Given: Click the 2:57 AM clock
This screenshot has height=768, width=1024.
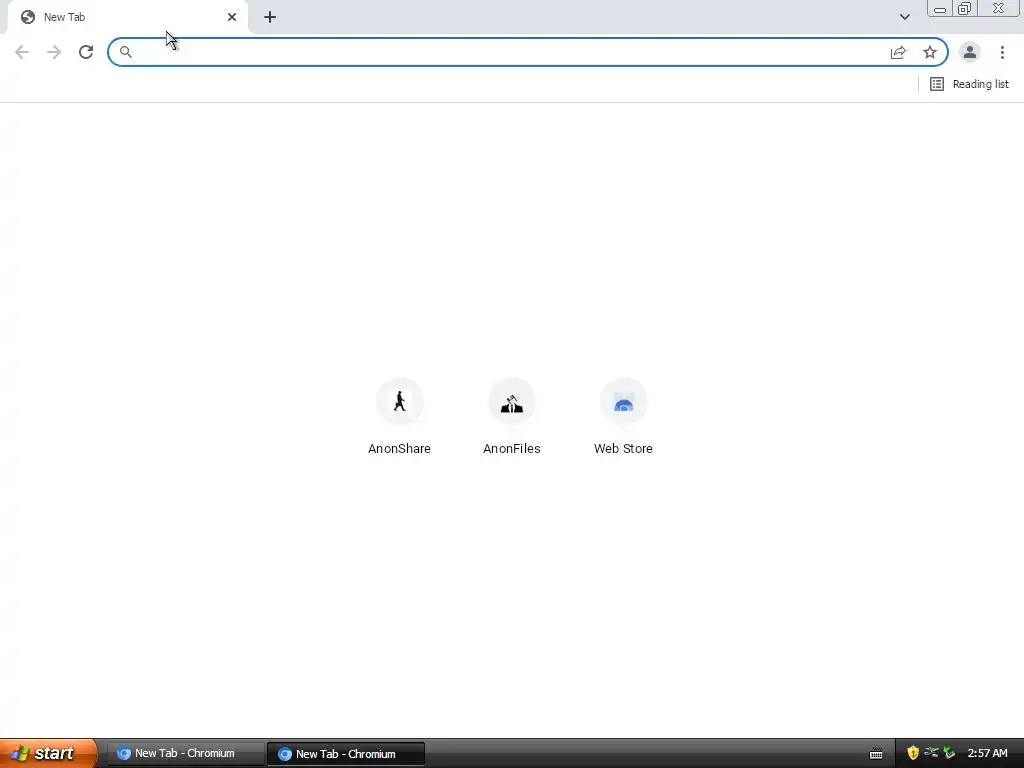Looking at the screenshot, I should 987,754.
